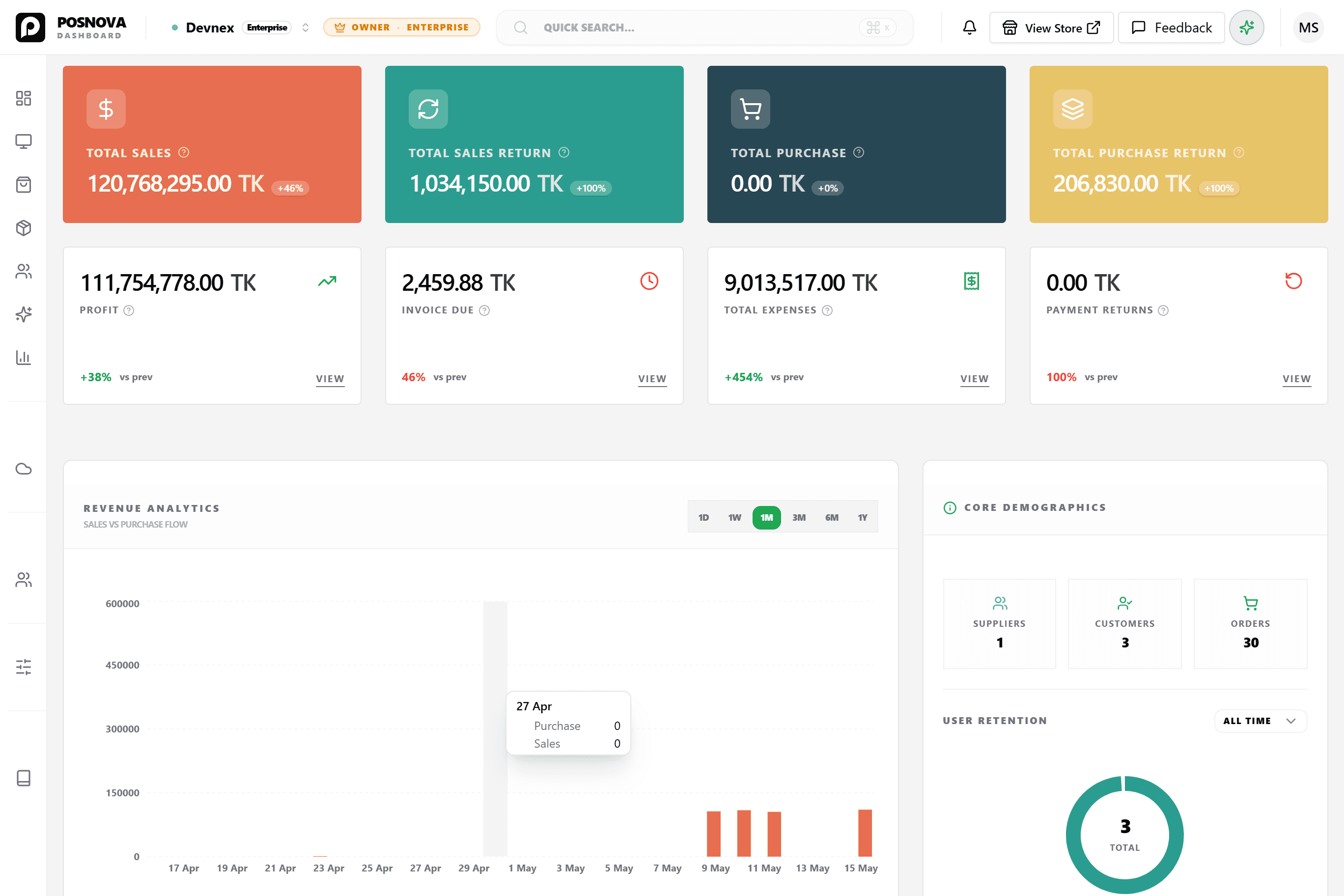Click the notification bell icon
This screenshot has width=1344, height=896.
tap(969, 28)
